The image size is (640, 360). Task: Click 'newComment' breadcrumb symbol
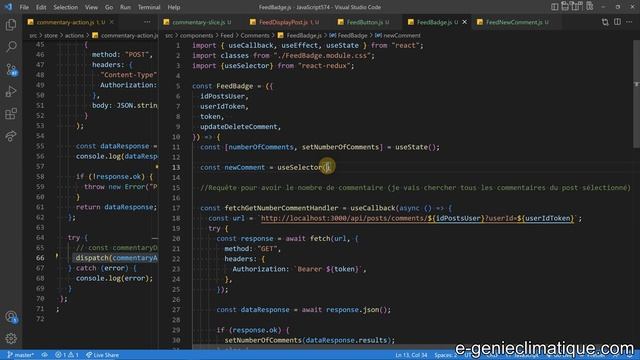point(402,36)
